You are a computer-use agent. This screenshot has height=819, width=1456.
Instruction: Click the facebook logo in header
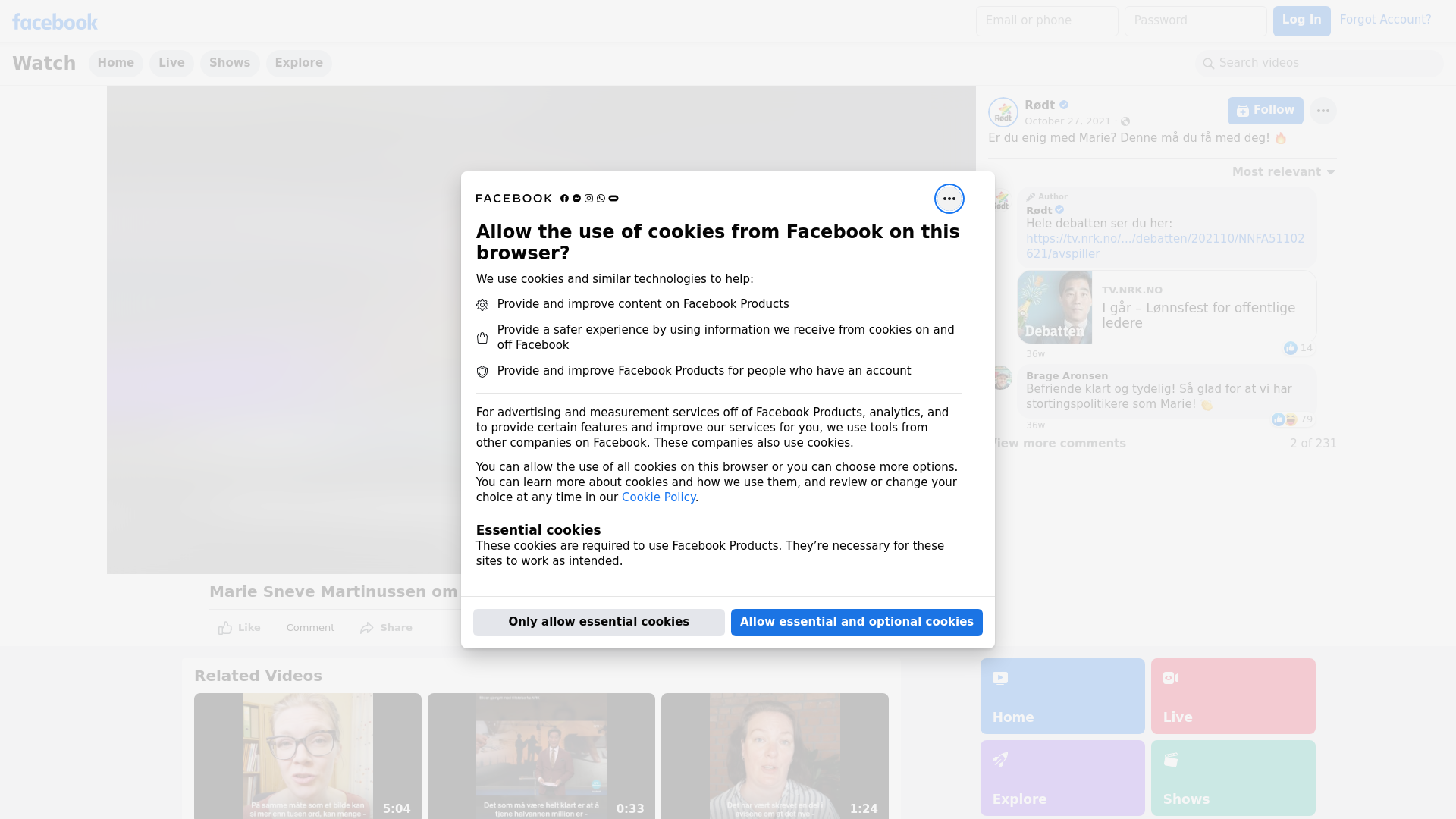[55, 21]
